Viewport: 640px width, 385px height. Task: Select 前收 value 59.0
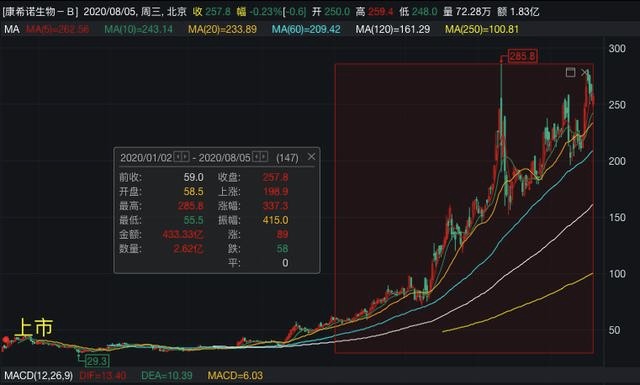point(193,177)
